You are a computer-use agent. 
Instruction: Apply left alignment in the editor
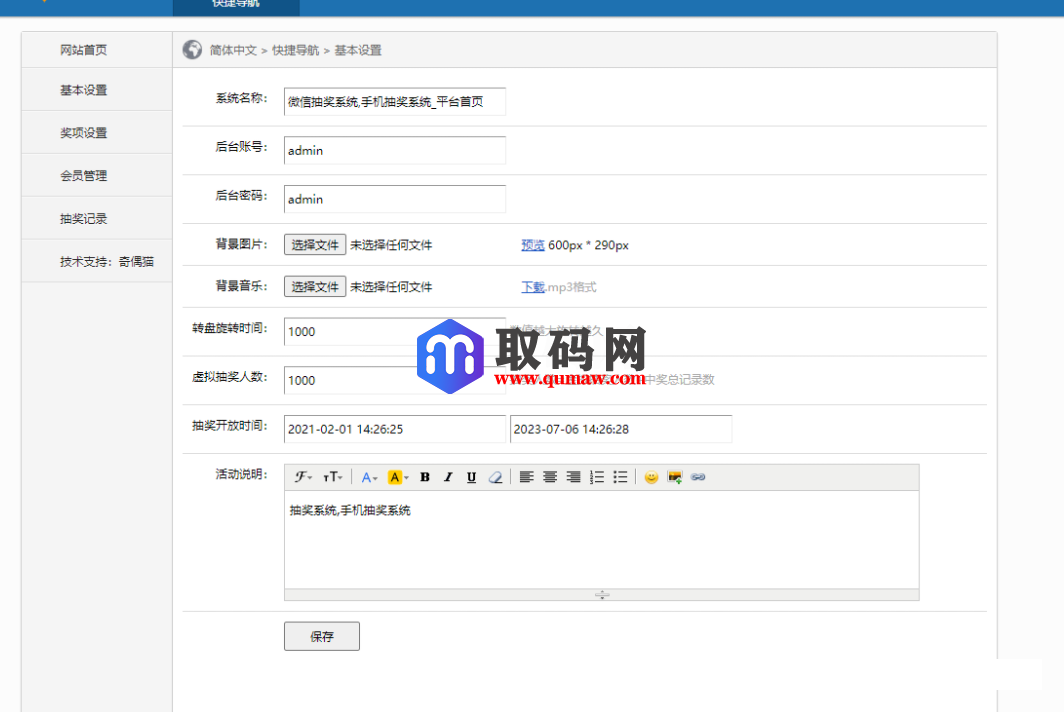527,477
